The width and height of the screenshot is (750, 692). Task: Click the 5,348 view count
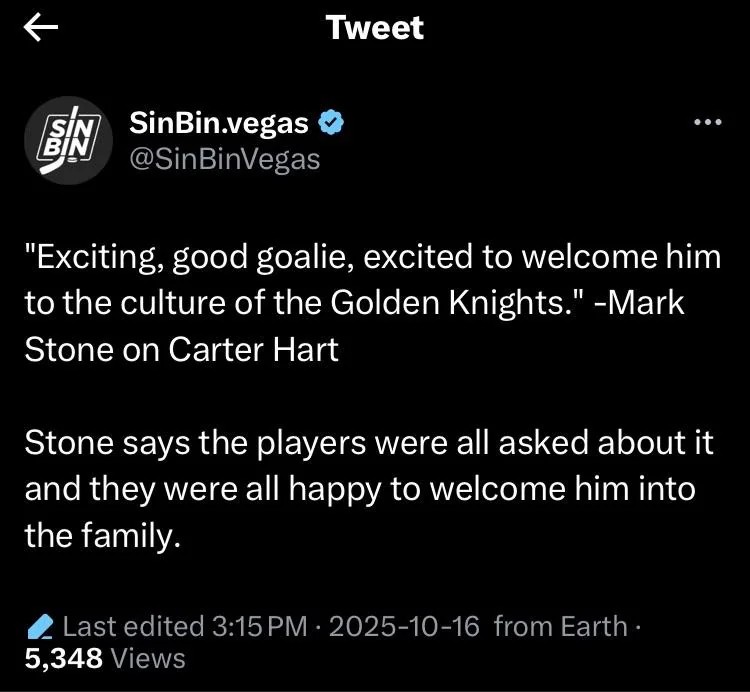62,657
